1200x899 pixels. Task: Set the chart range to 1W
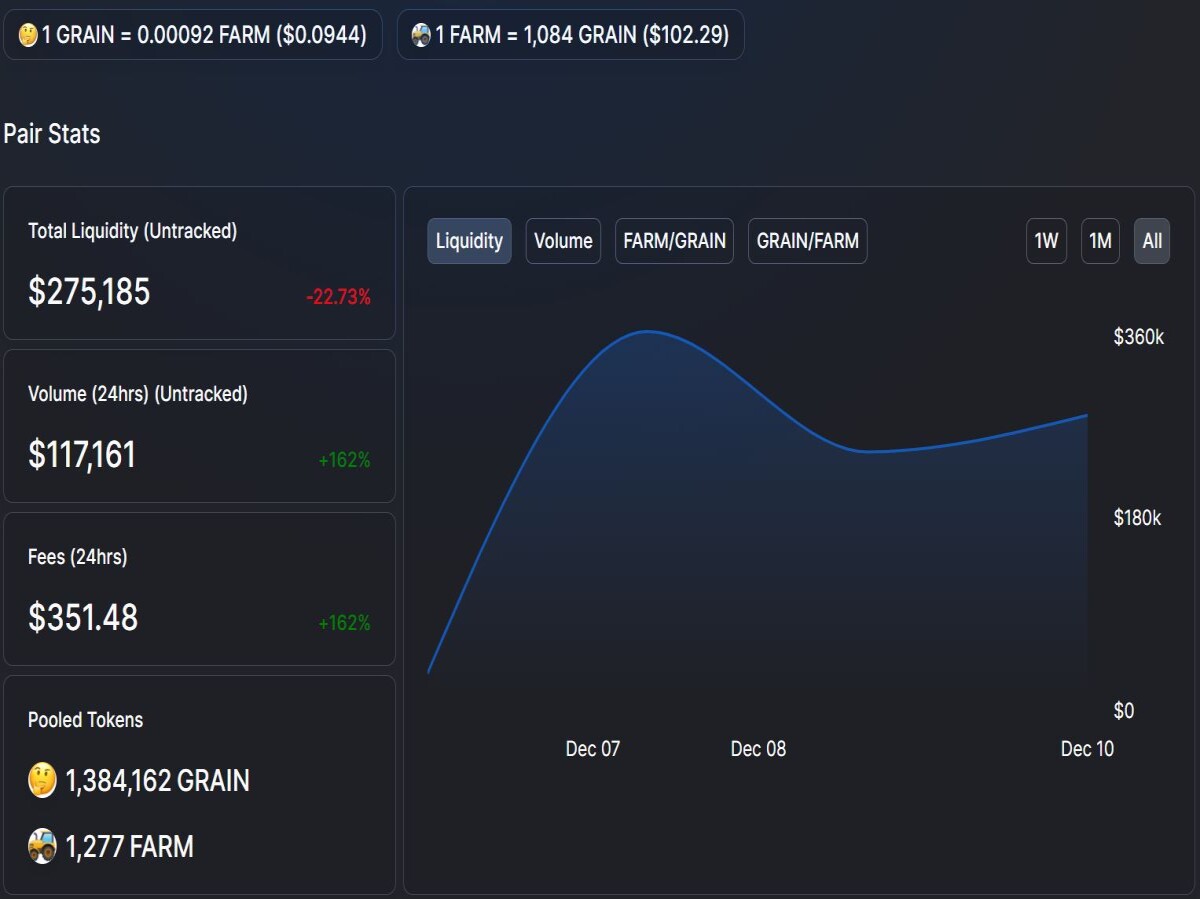(1046, 241)
